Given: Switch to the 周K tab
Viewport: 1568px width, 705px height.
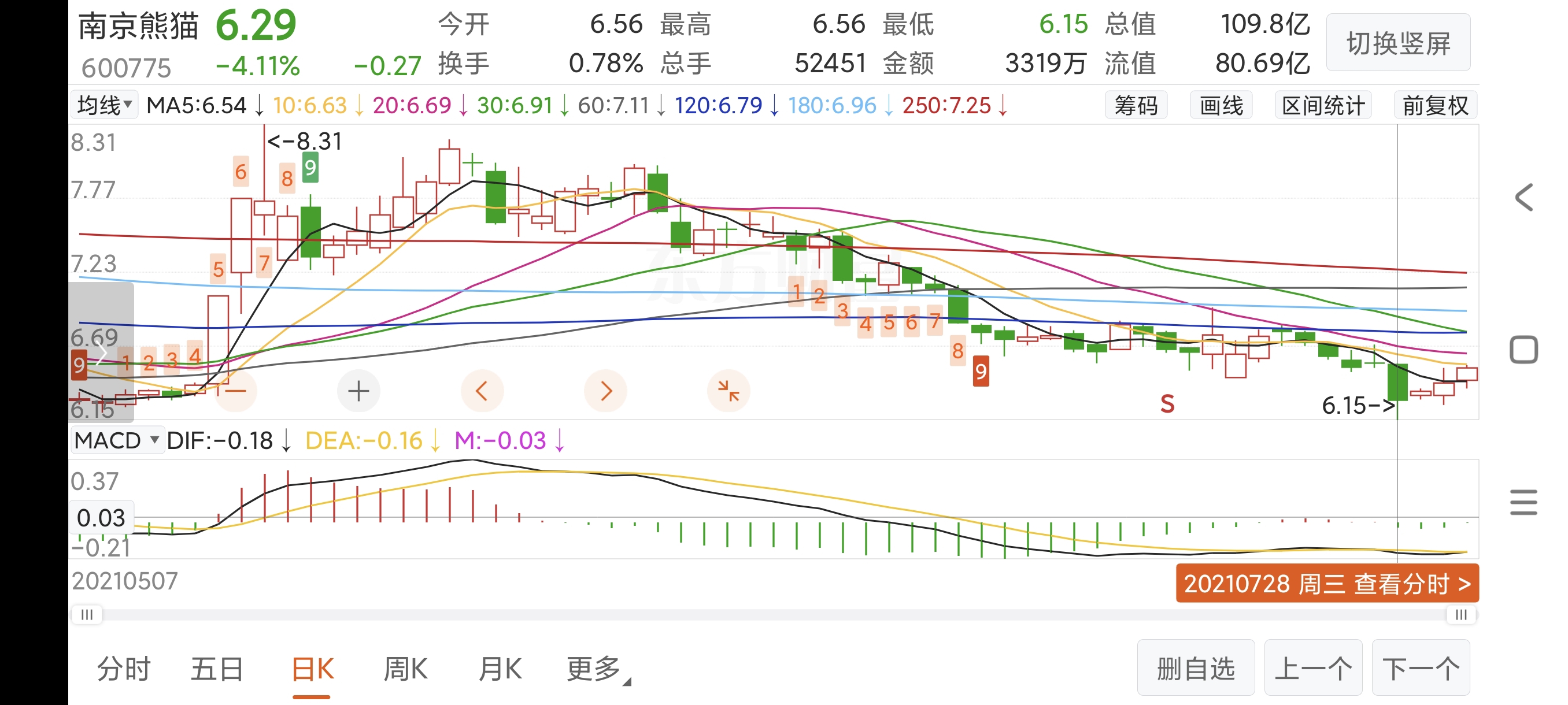Looking at the screenshot, I should (405, 669).
